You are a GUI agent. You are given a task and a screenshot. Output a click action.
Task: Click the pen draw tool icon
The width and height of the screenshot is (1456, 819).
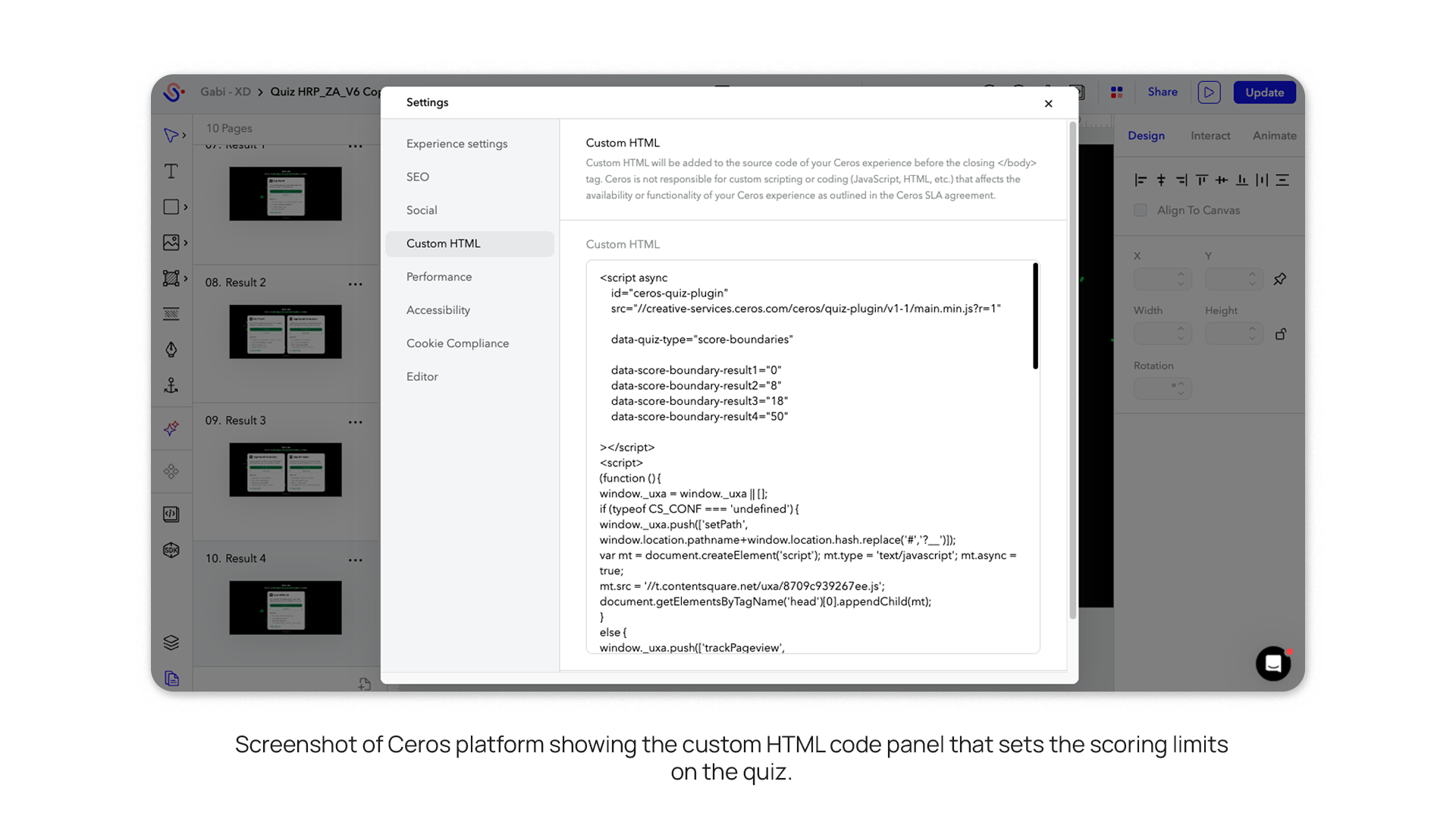point(171,350)
